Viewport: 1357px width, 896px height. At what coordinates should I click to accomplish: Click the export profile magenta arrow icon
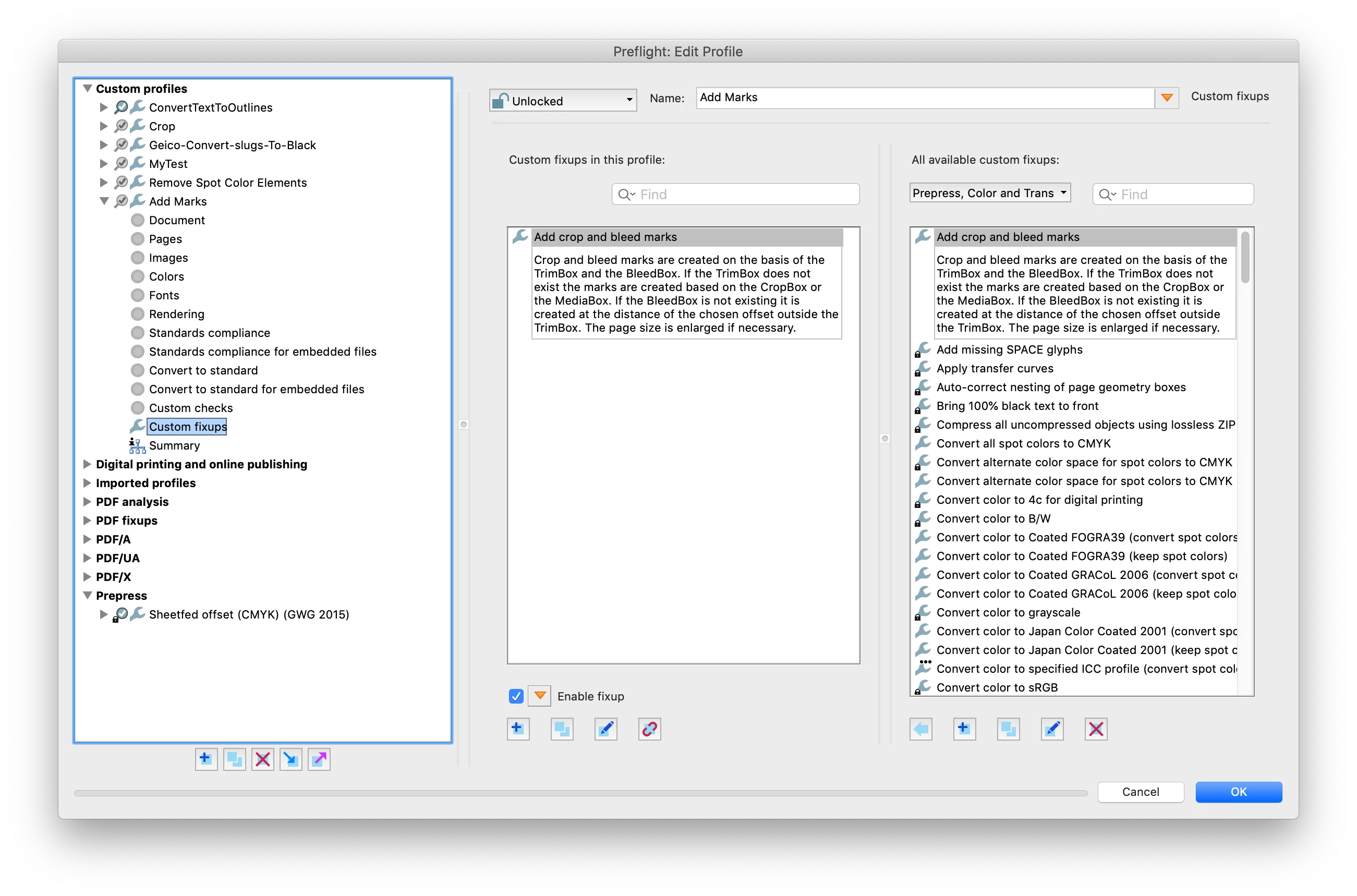click(x=319, y=759)
